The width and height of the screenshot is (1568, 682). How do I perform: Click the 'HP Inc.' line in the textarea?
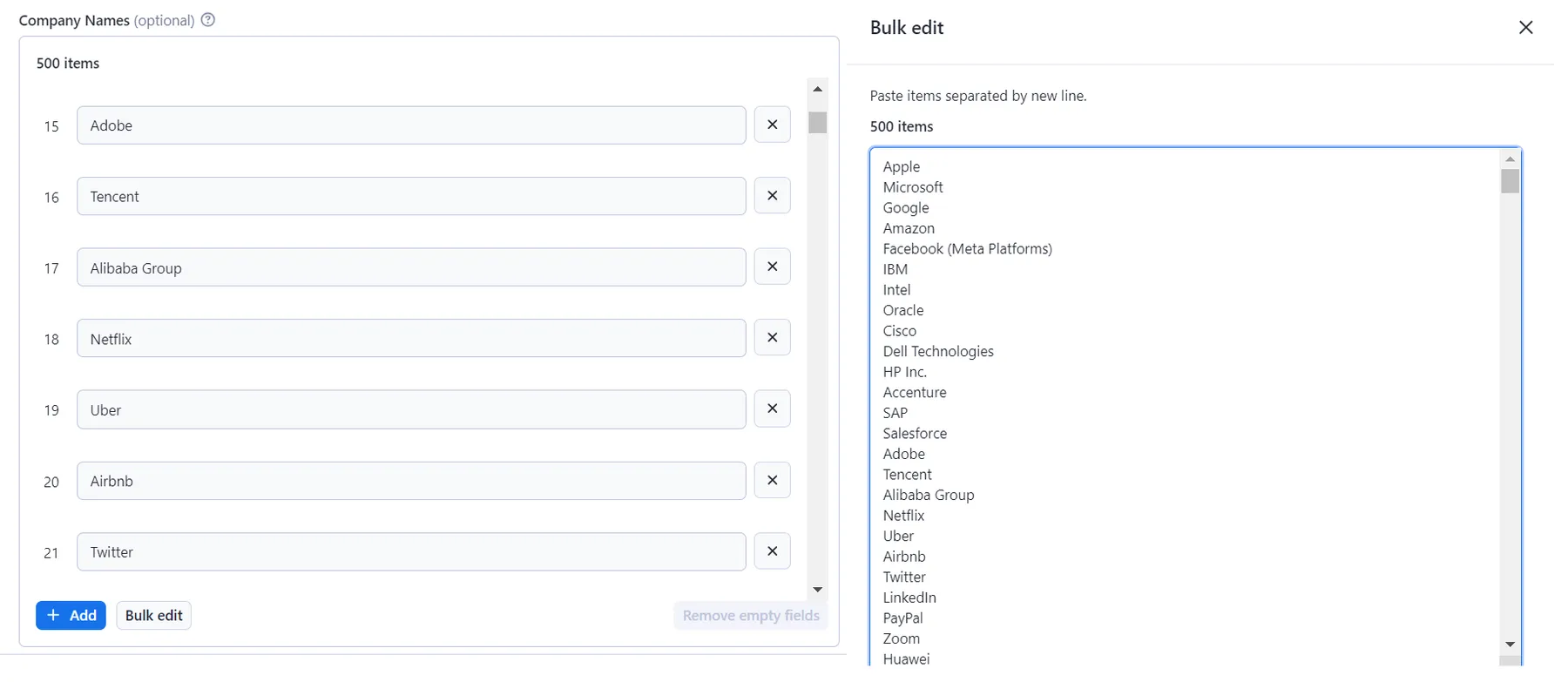point(905,372)
